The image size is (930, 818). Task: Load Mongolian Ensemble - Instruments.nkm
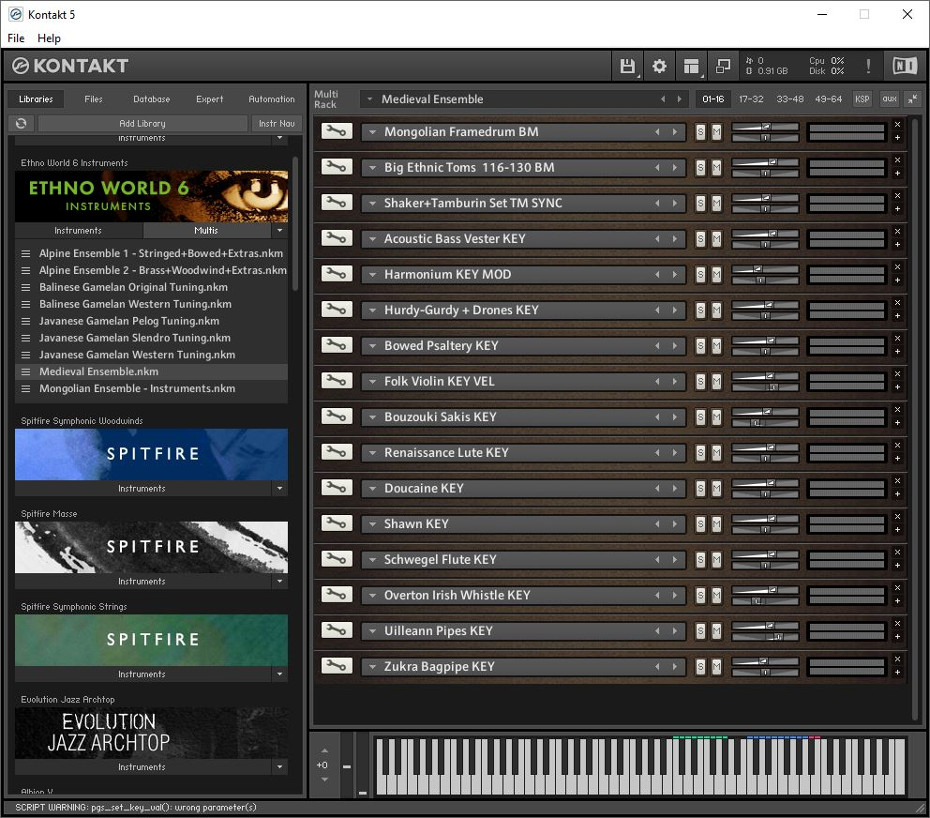click(x=151, y=389)
